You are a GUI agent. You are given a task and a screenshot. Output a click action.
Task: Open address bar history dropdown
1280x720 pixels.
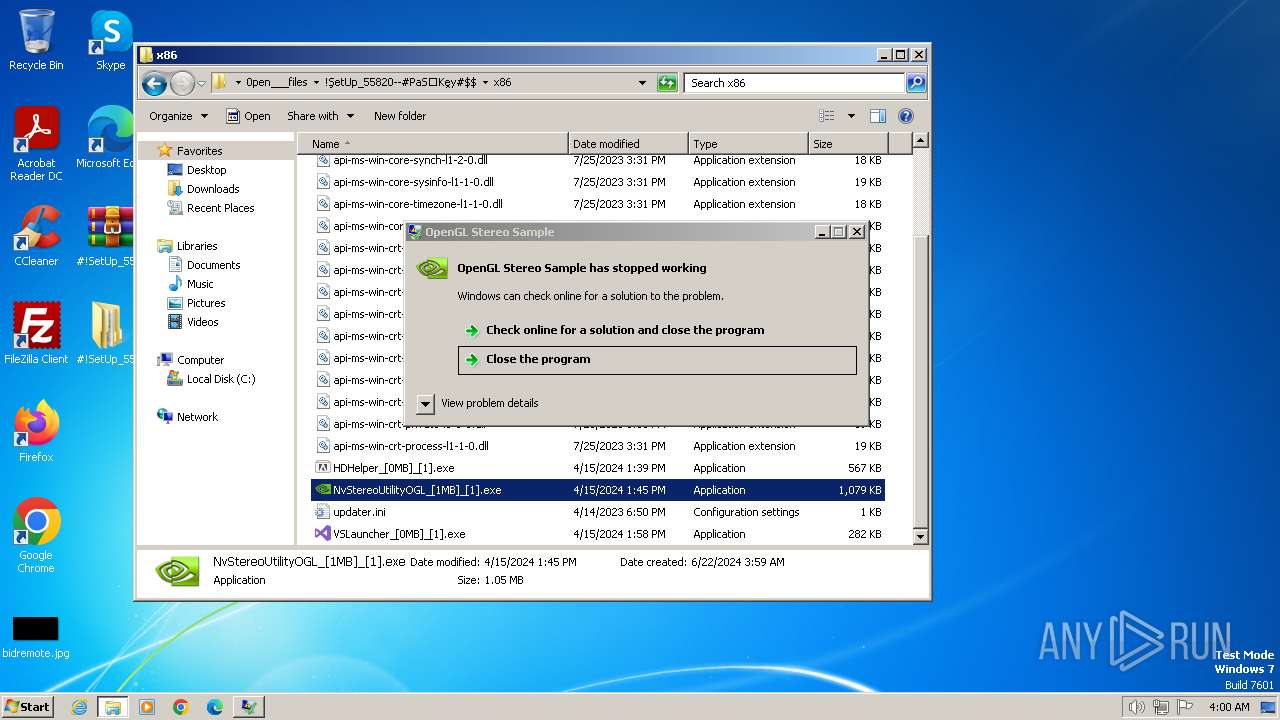(x=642, y=83)
